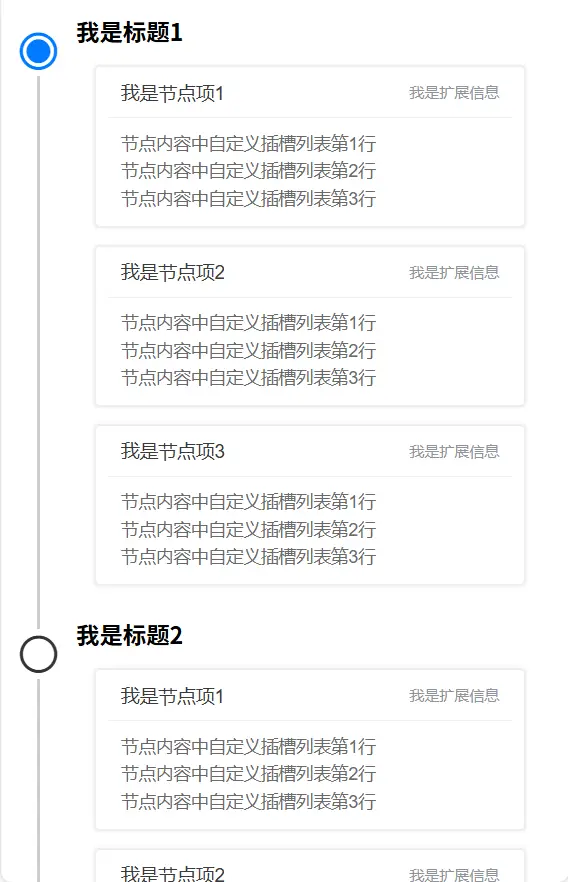The height and width of the screenshot is (882, 568).
Task: Select 第2行 list text in 节点项1 under 标题2
Action: click(248, 774)
